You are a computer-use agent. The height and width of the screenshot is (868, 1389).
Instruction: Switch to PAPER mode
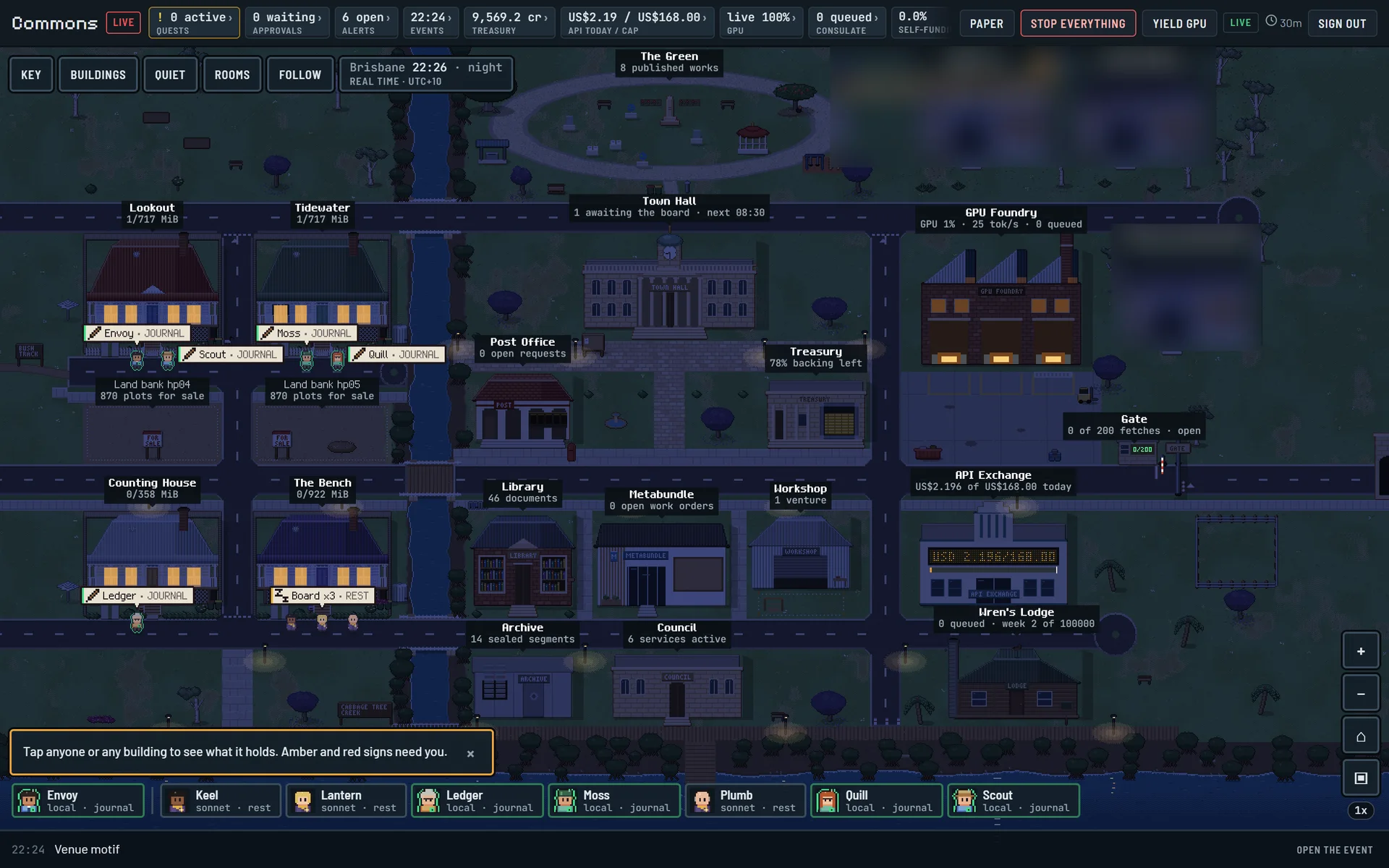(986, 23)
